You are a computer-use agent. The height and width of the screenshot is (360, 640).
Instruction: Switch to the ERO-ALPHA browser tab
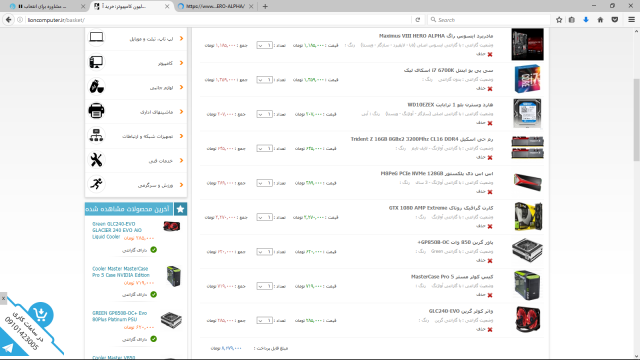[x=216, y=7]
